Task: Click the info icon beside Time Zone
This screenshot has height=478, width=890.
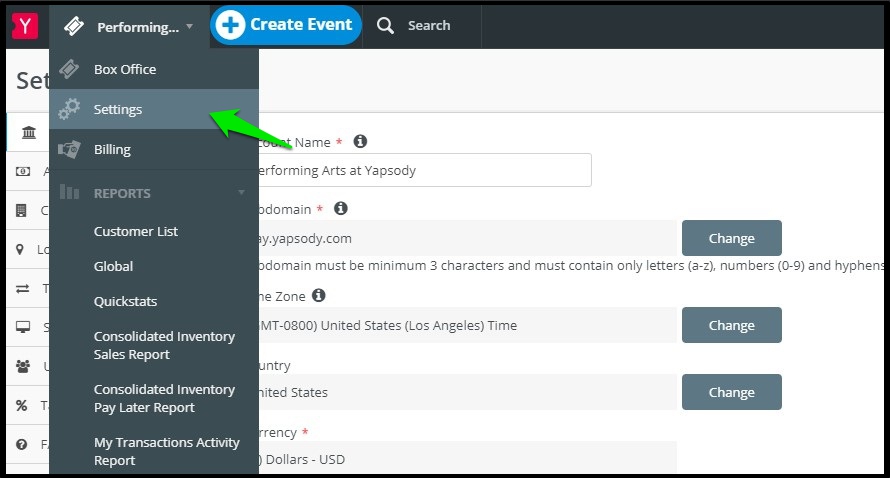Action: (x=319, y=295)
